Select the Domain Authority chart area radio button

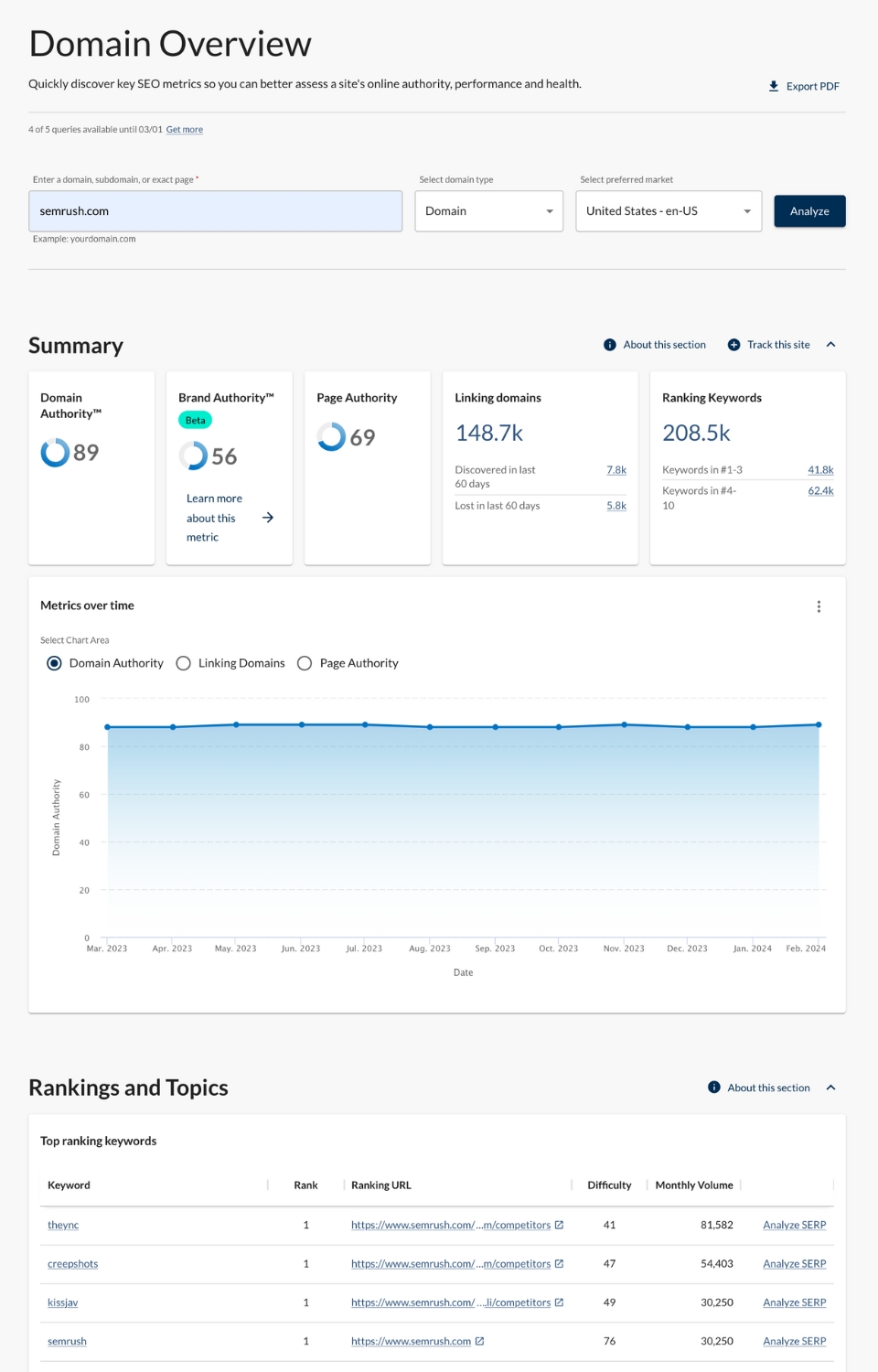(54, 663)
